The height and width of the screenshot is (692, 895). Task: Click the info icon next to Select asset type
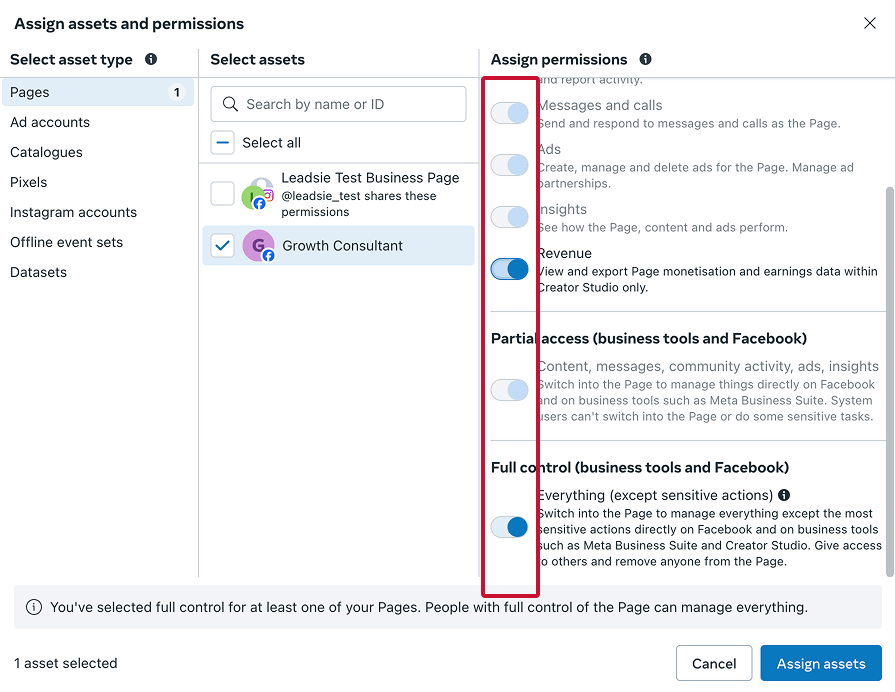tap(151, 60)
